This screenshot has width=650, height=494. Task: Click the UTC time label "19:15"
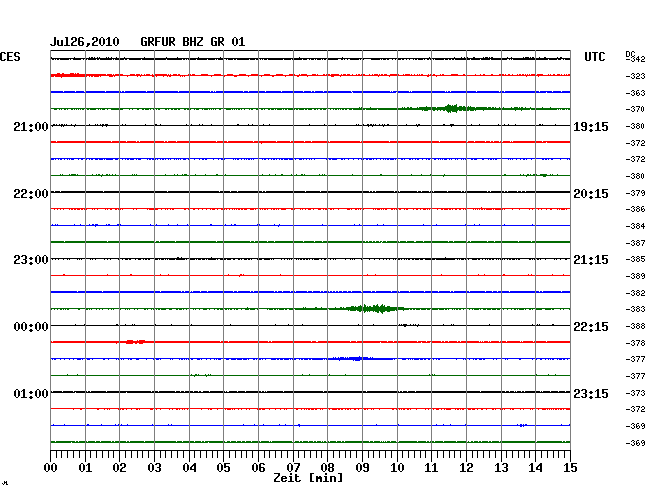click(x=591, y=126)
